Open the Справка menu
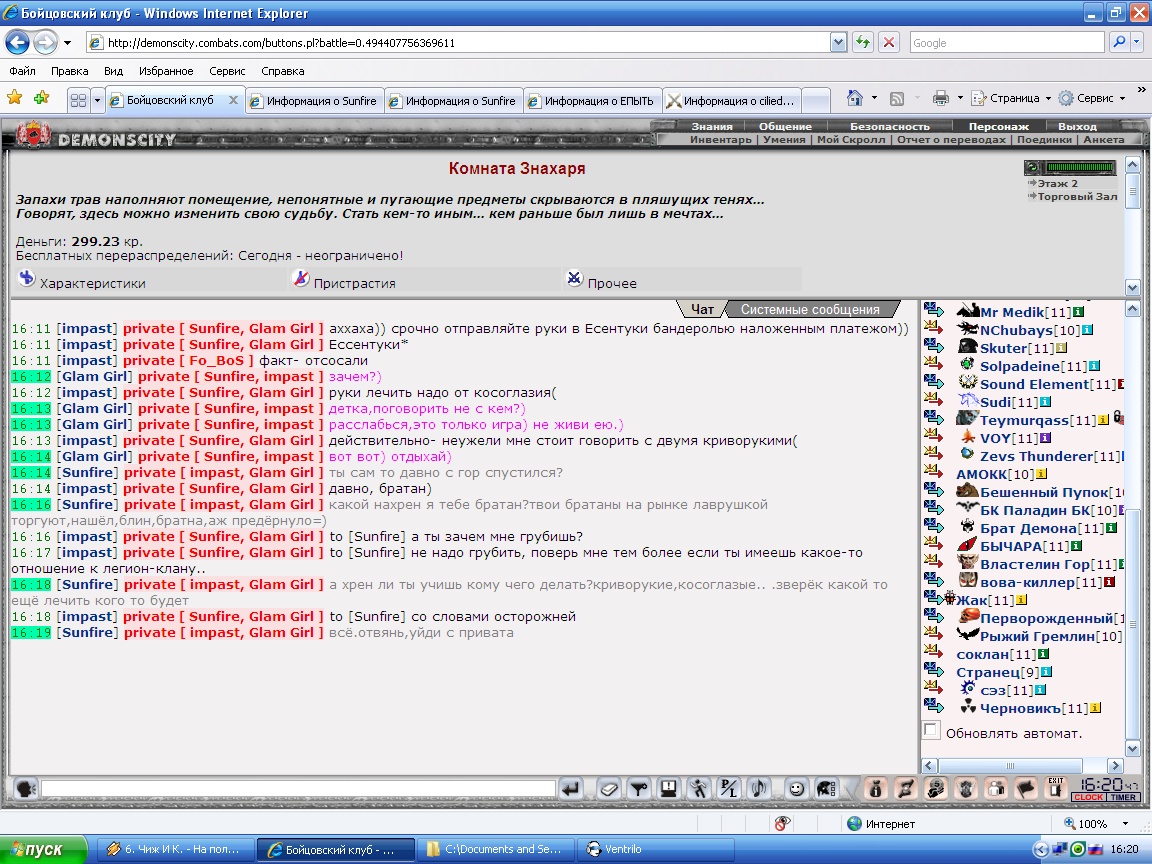The width and height of the screenshot is (1152, 864). point(282,71)
